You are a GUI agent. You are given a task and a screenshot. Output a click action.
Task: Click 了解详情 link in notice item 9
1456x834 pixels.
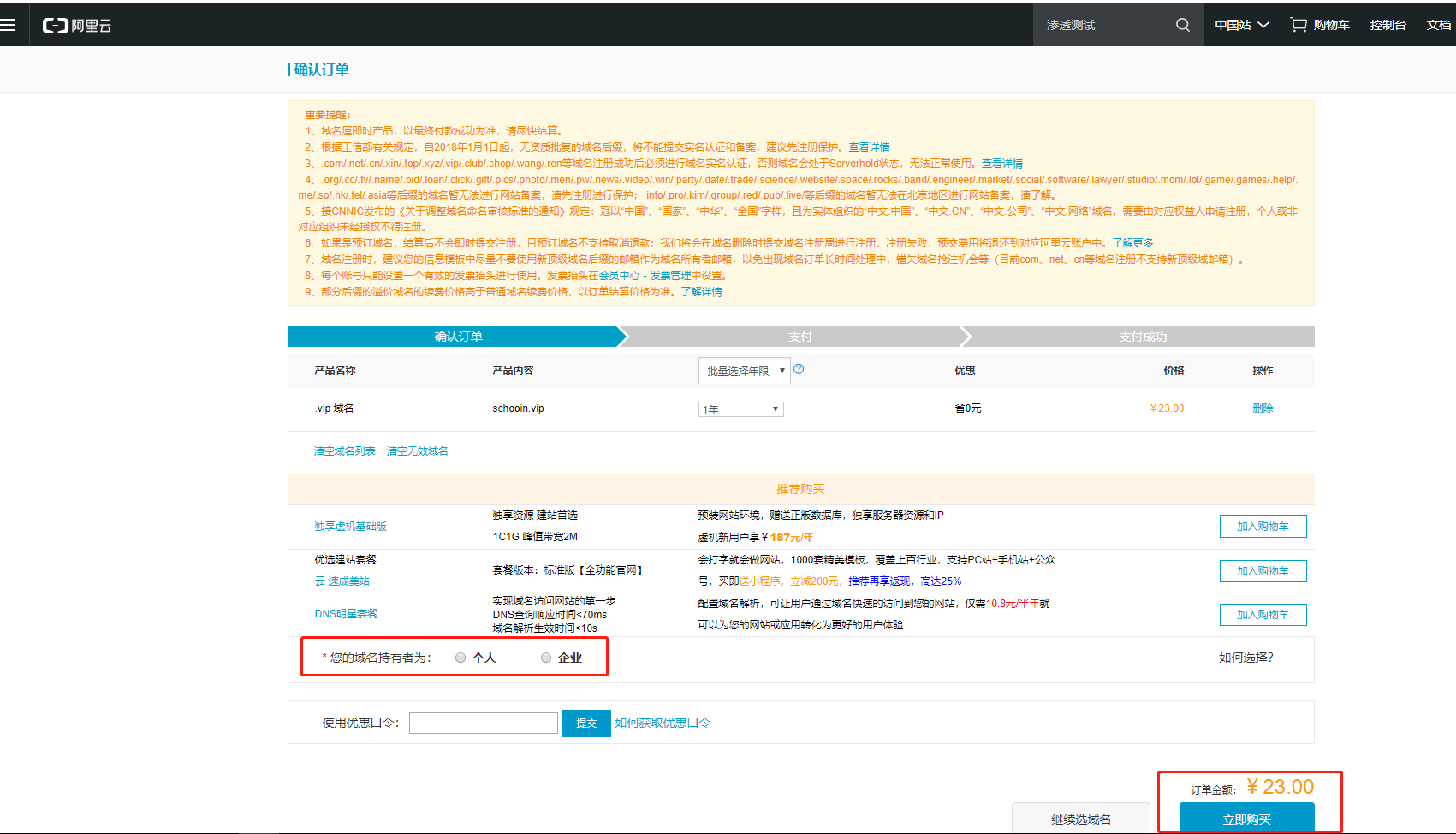701,292
